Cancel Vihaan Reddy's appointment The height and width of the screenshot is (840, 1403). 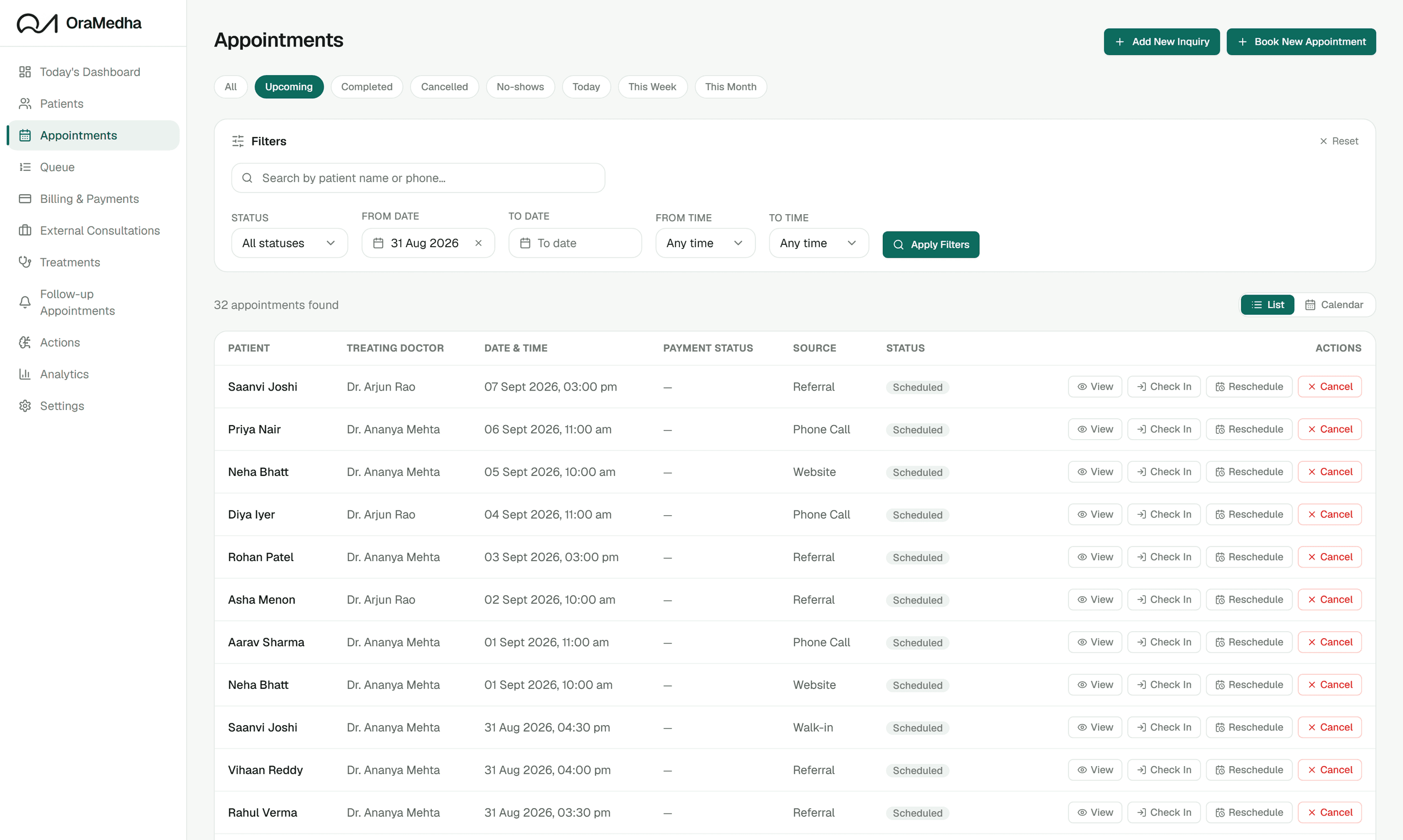pyautogui.click(x=1330, y=770)
